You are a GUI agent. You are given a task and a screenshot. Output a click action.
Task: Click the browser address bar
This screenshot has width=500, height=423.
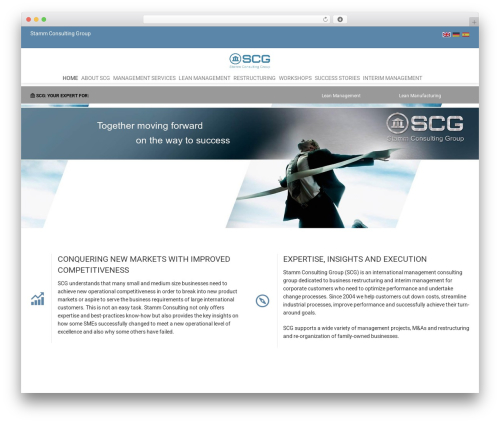click(x=237, y=19)
